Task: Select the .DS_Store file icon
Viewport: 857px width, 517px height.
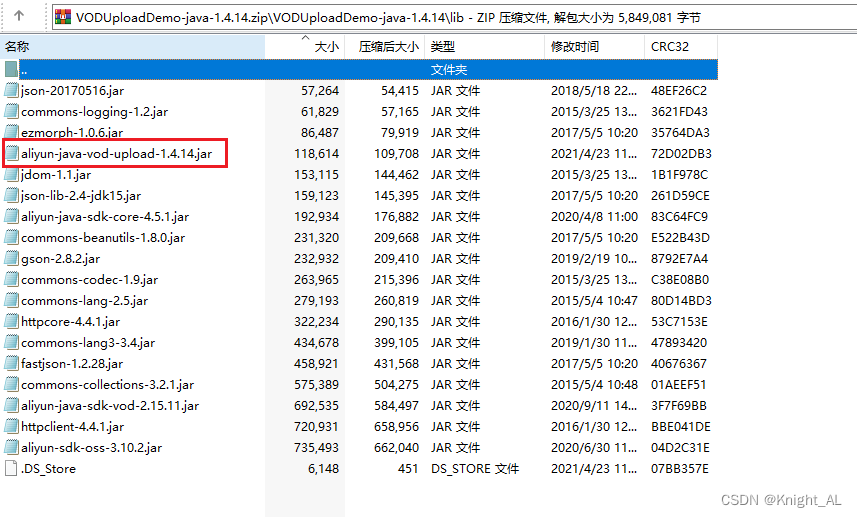Action: point(11,468)
